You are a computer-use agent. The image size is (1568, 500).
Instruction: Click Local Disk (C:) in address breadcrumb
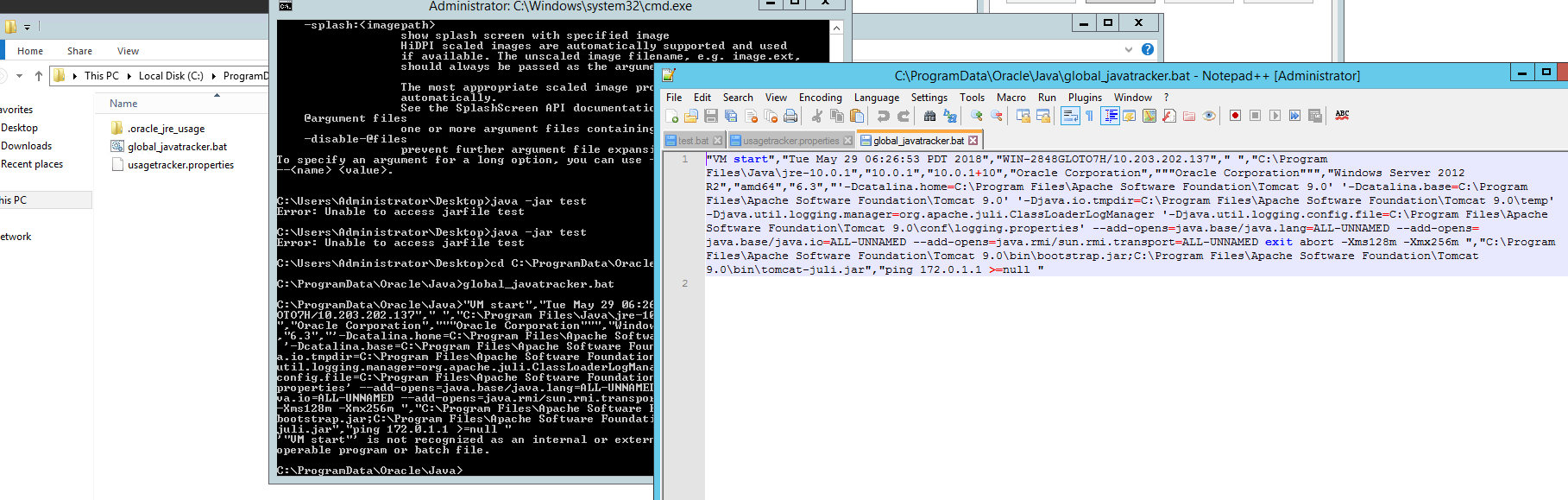(171, 76)
